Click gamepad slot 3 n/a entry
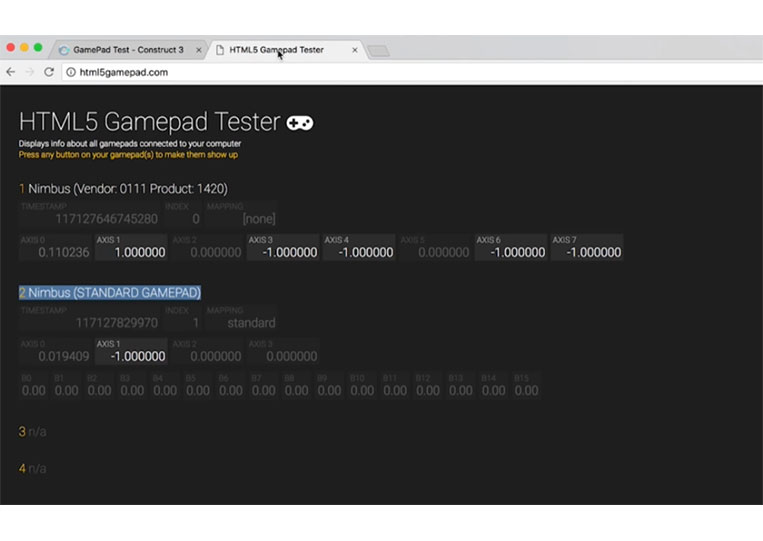Viewport: 763px width, 541px height. point(33,432)
